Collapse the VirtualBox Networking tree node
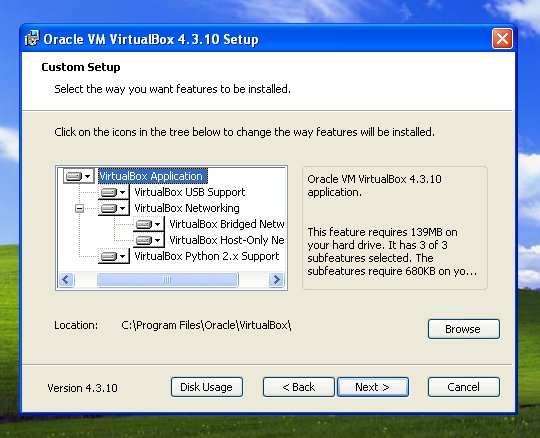 (x=79, y=208)
